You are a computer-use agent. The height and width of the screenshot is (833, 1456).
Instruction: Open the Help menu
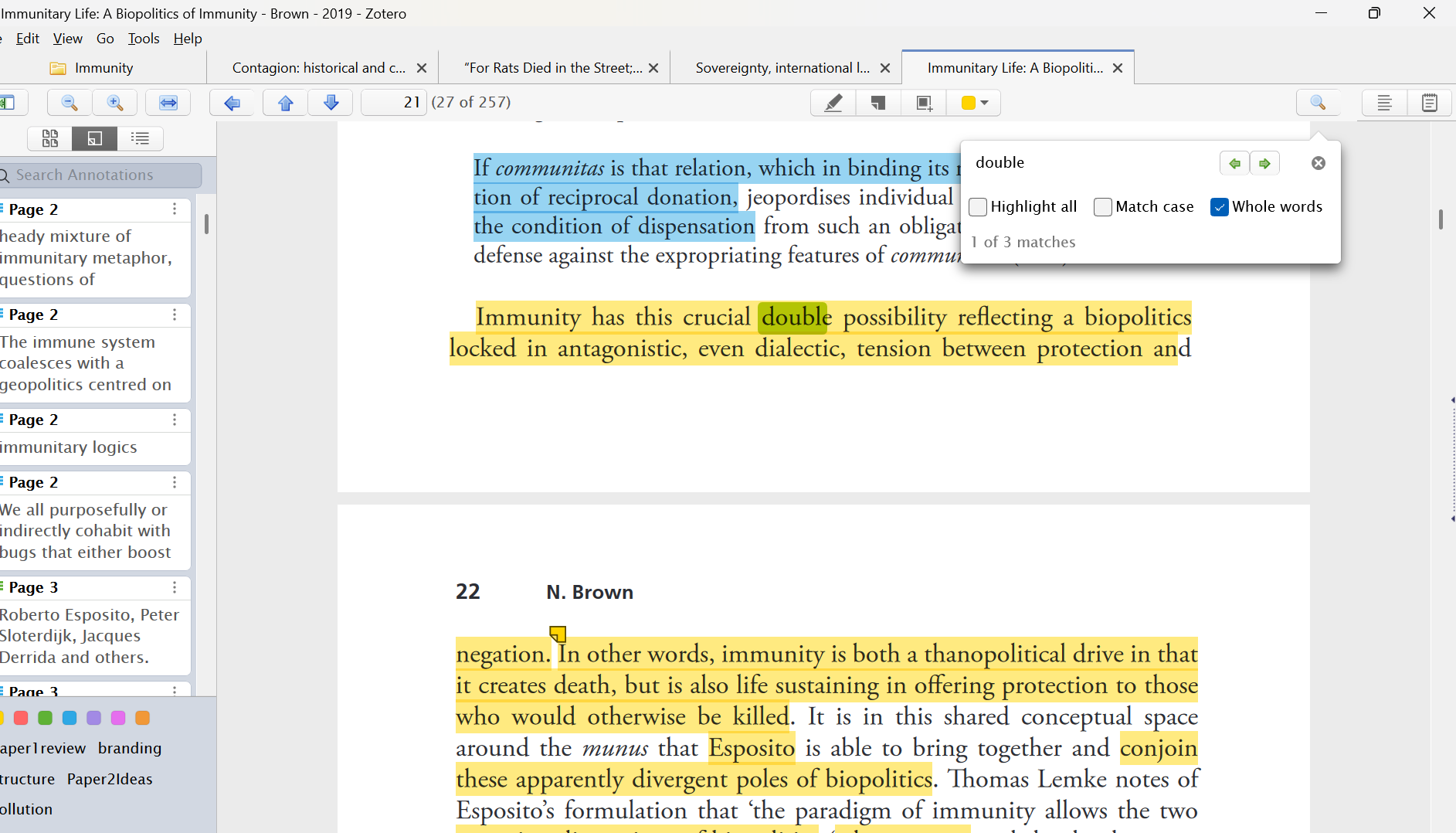188,39
